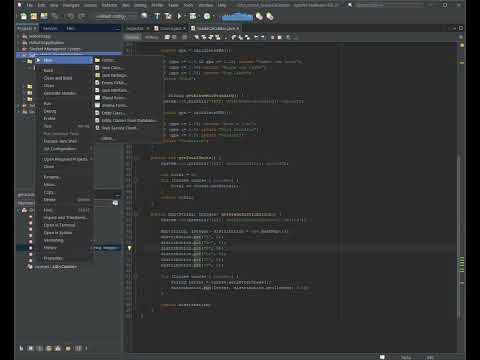Click the fourth filter icon in Navigator bottom bar
Image resolution: width=480 pixels, height=360 pixels.
(49, 348)
